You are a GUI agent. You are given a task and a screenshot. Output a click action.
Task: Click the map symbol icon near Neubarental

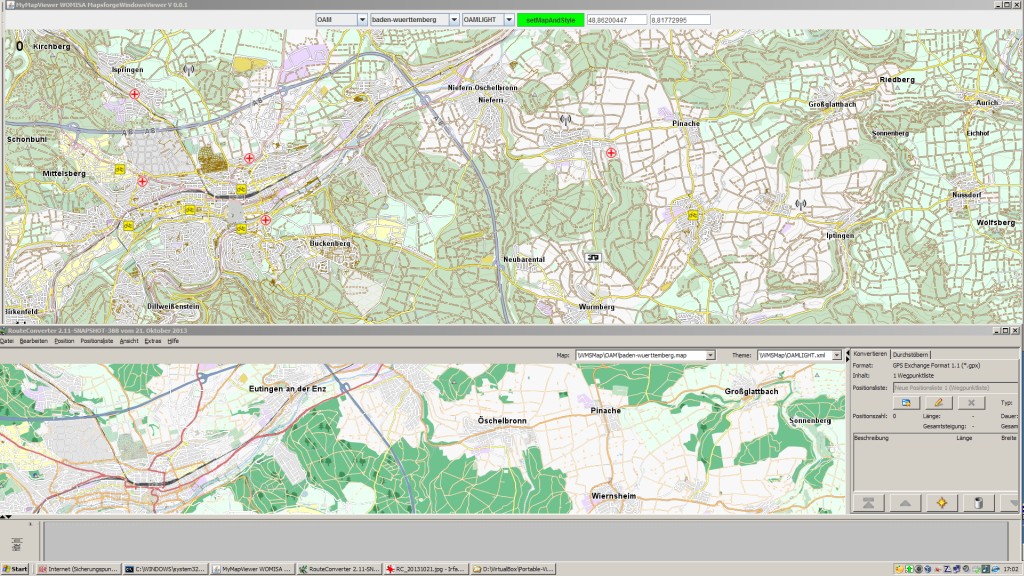593,256
